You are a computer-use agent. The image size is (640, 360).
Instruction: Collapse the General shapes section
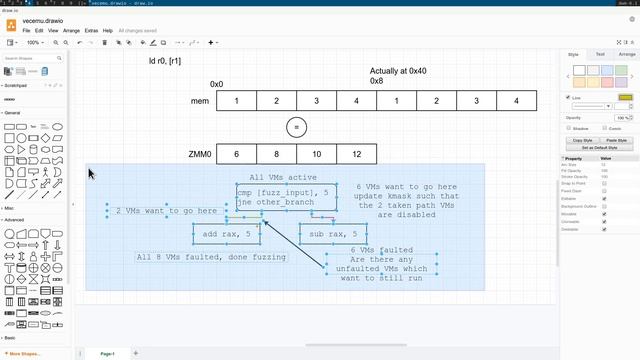point(11,113)
